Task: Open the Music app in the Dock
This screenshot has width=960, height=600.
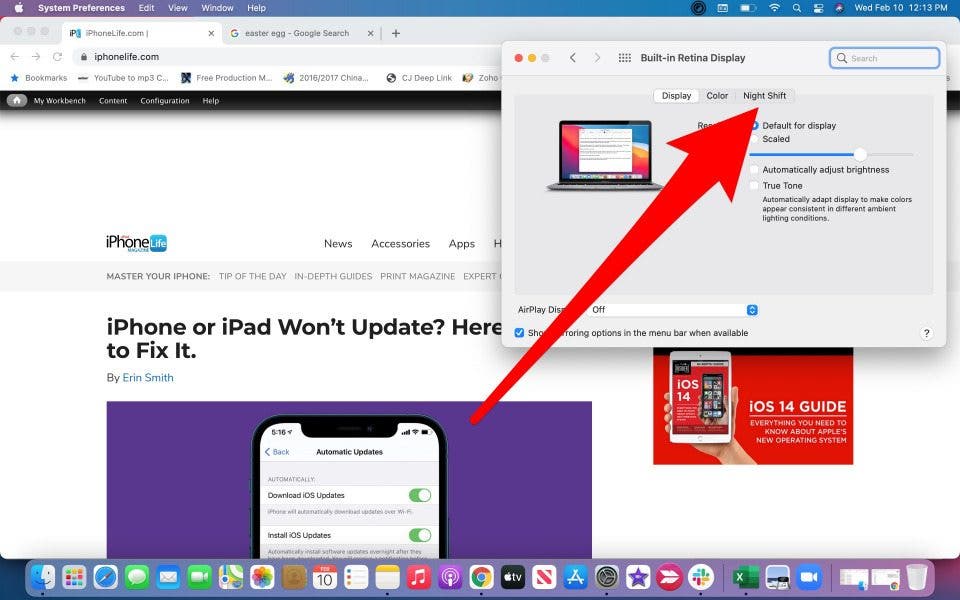Action: coord(419,577)
